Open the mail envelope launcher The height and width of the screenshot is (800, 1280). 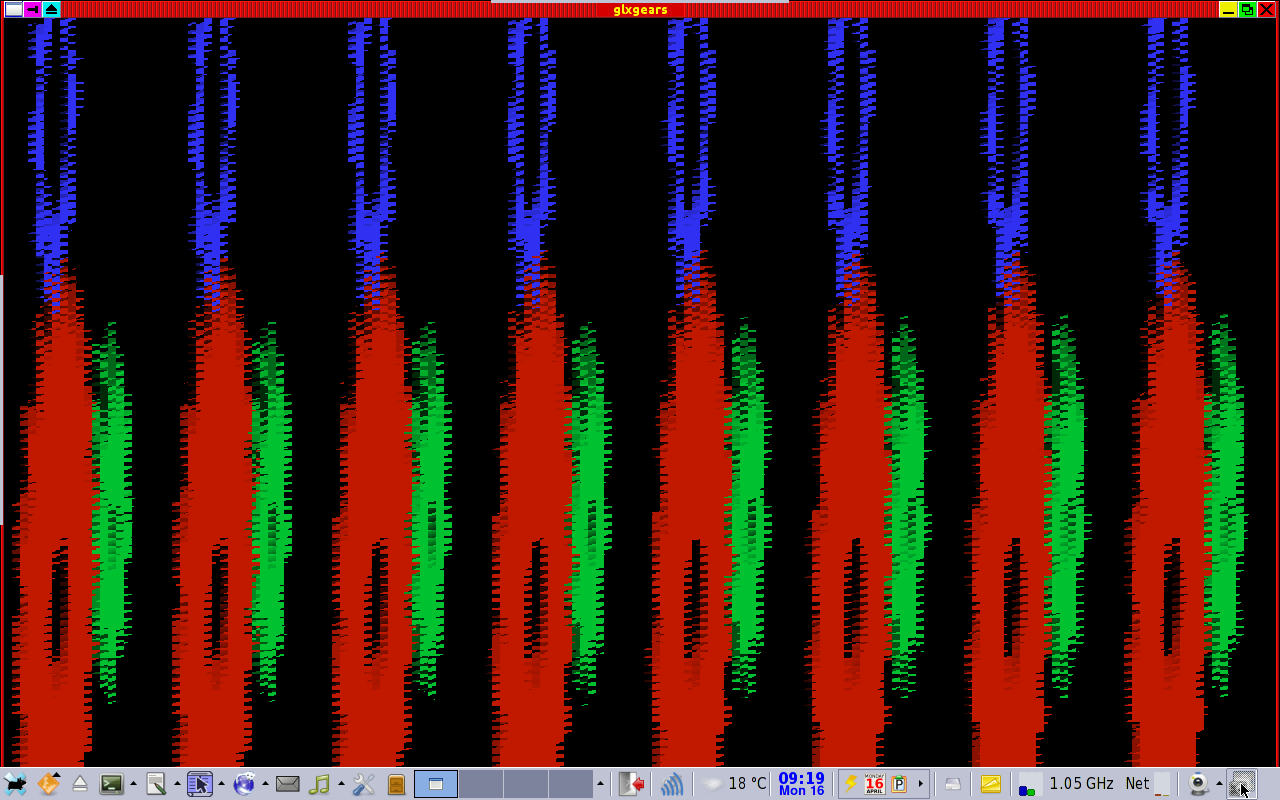(288, 784)
